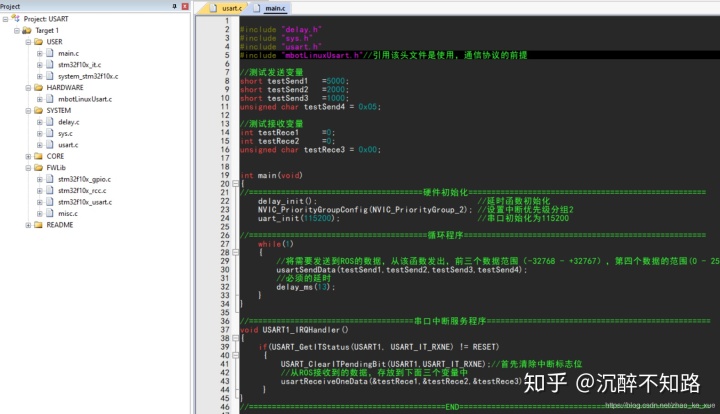Select misc.c in FWLib group
The width and height of the screenshot is (720, 414).
click(x=68, y=213)
